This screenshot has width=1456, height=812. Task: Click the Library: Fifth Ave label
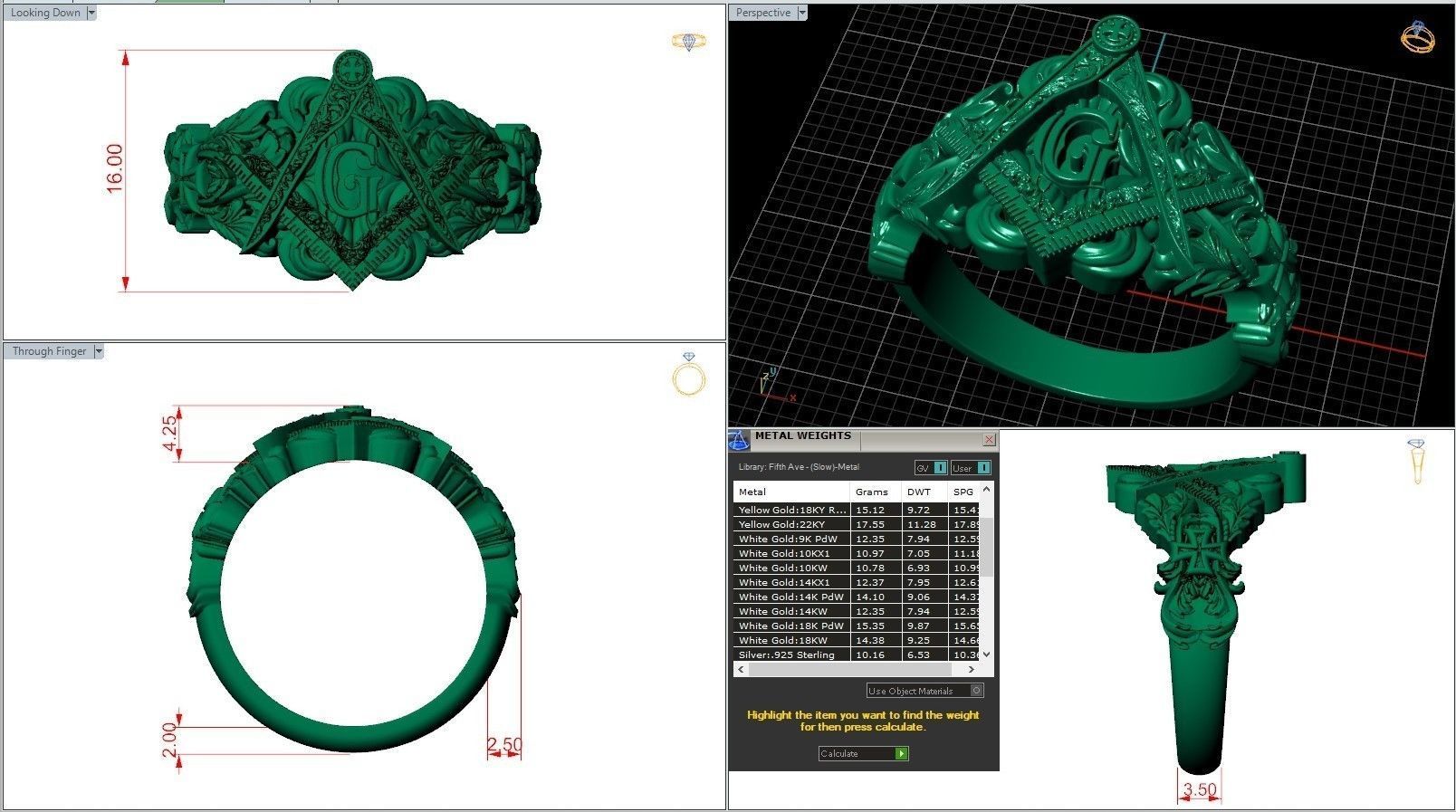[799, 467]
